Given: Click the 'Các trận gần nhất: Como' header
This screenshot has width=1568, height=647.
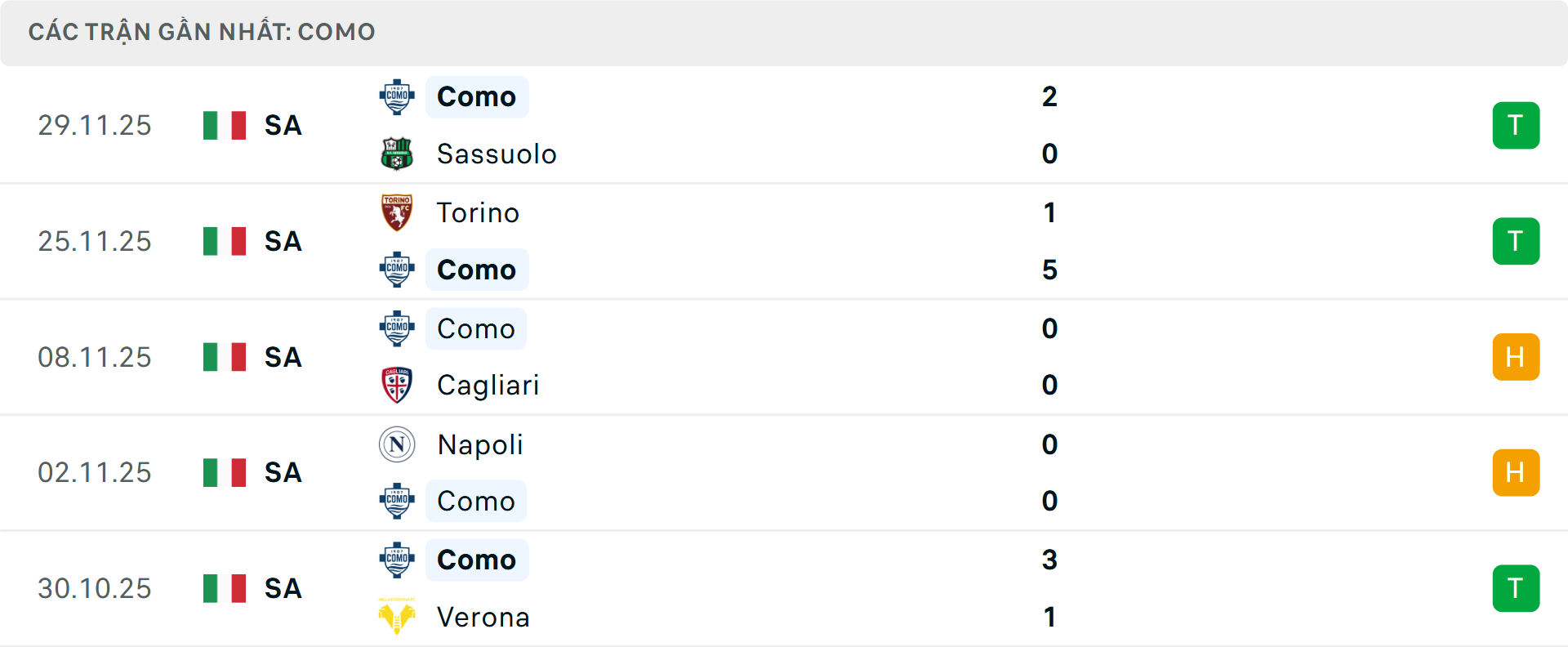Looking at the screenshot, I should [x=202, y=32].
